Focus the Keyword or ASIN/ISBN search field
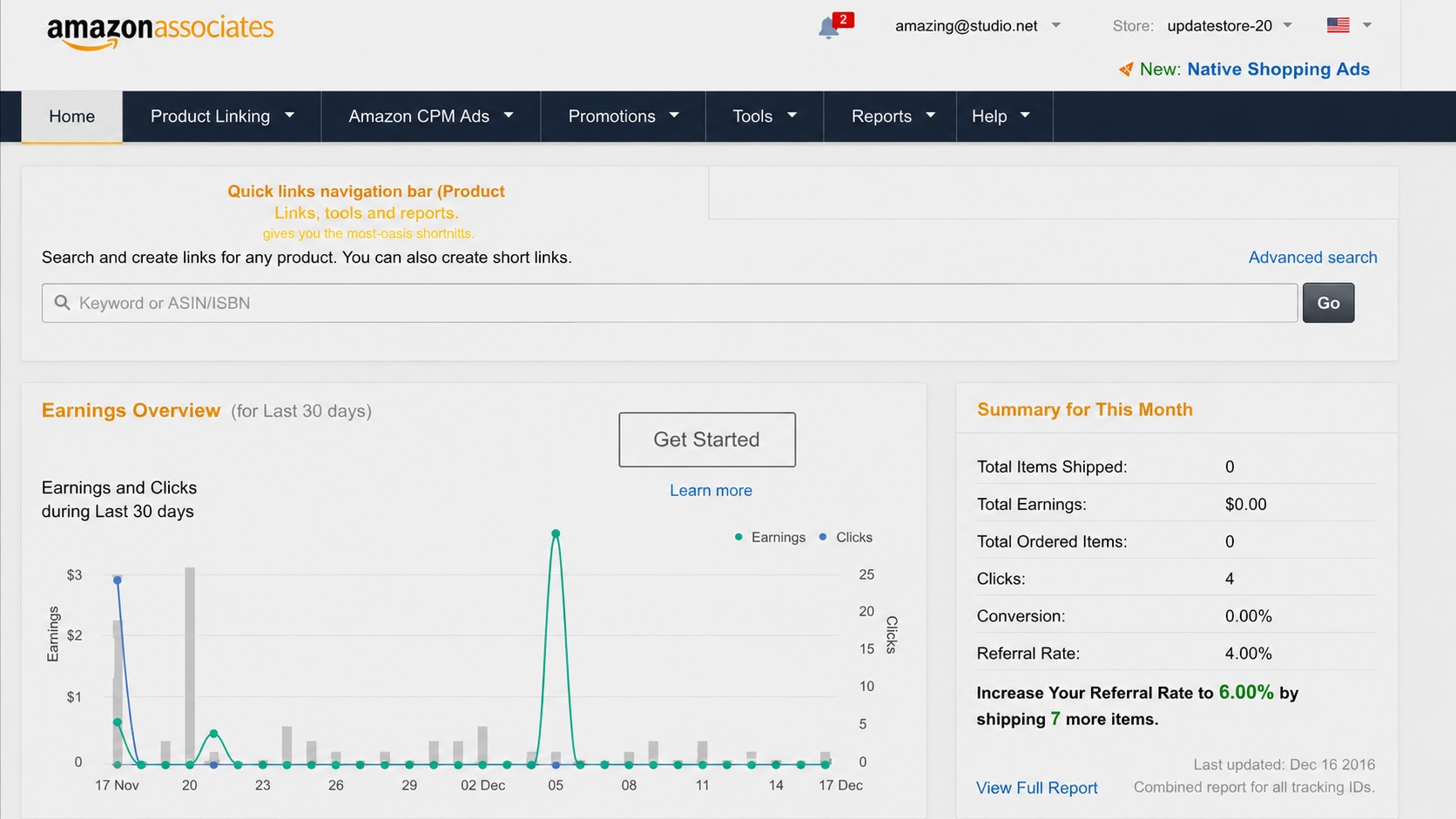Viewport: 1456px width, 819px height. (x=670, y=303)
